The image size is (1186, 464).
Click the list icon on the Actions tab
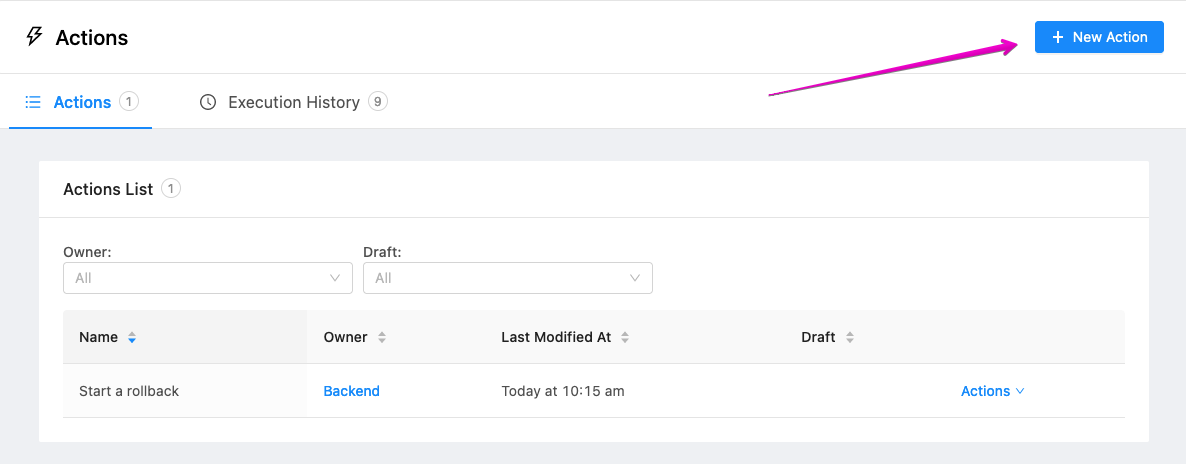pos(33,101)
